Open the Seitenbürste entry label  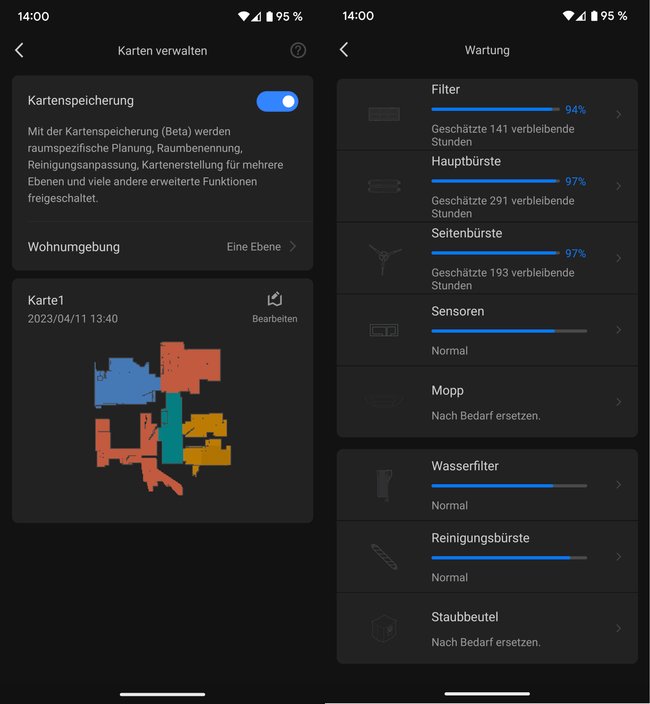click(467, 233)
